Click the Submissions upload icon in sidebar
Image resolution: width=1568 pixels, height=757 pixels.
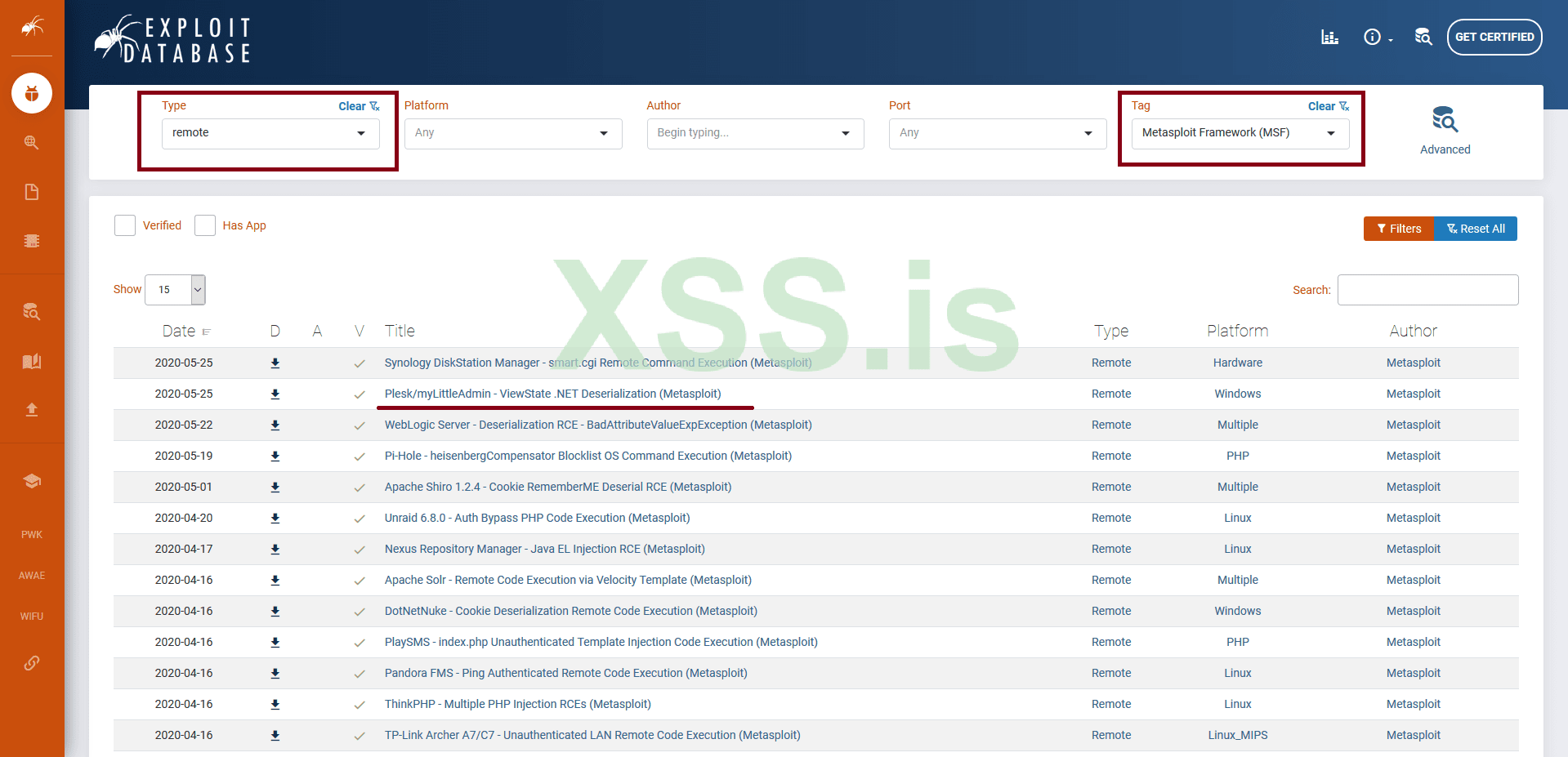pyautogui.click(x=32, y=409)
